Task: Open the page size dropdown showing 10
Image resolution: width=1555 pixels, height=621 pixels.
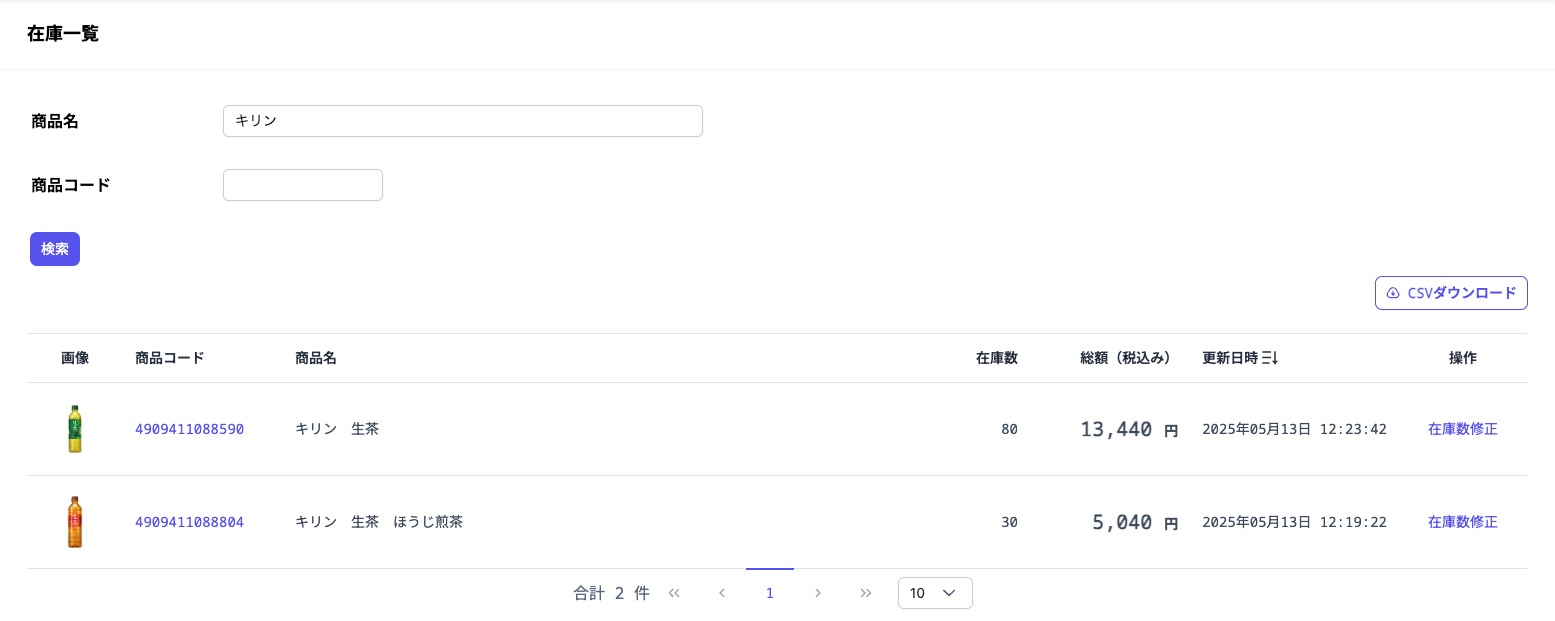Action: pos(934,593)
